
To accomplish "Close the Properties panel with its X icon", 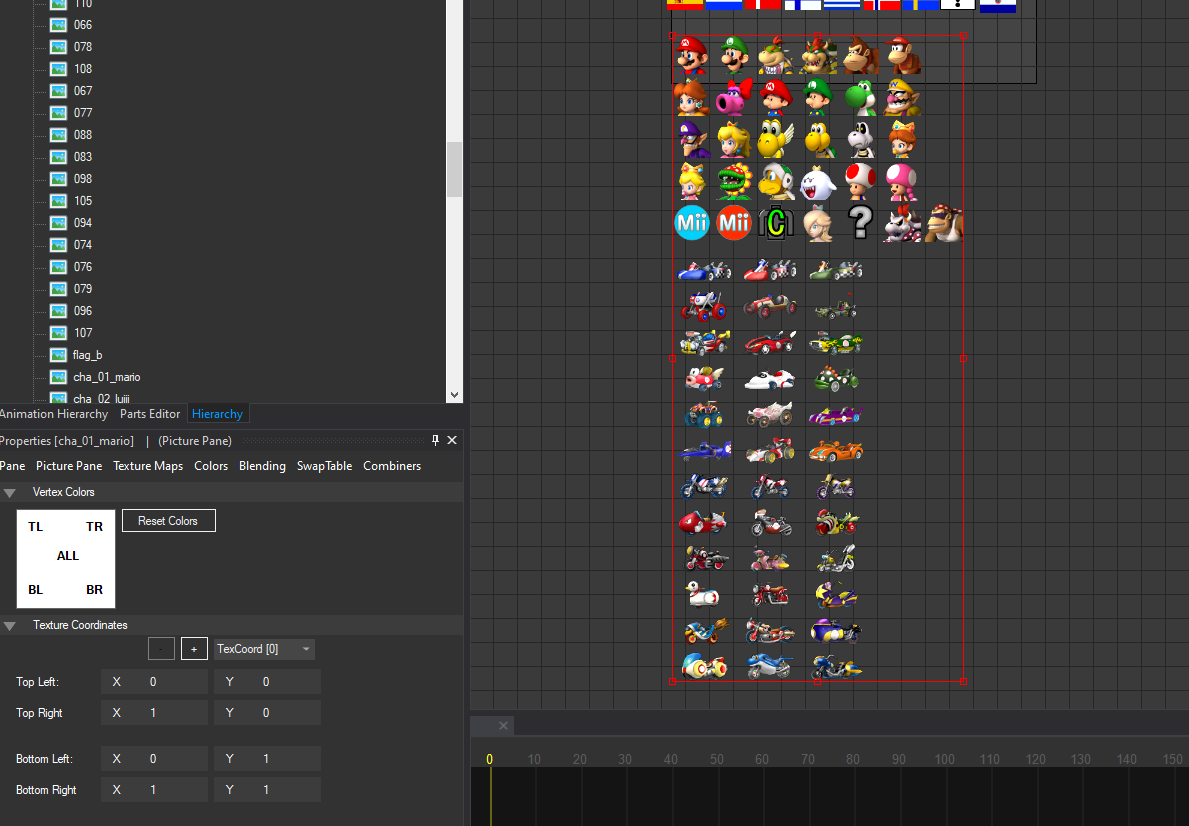I will pyautogui.click(x=452, y=440).
